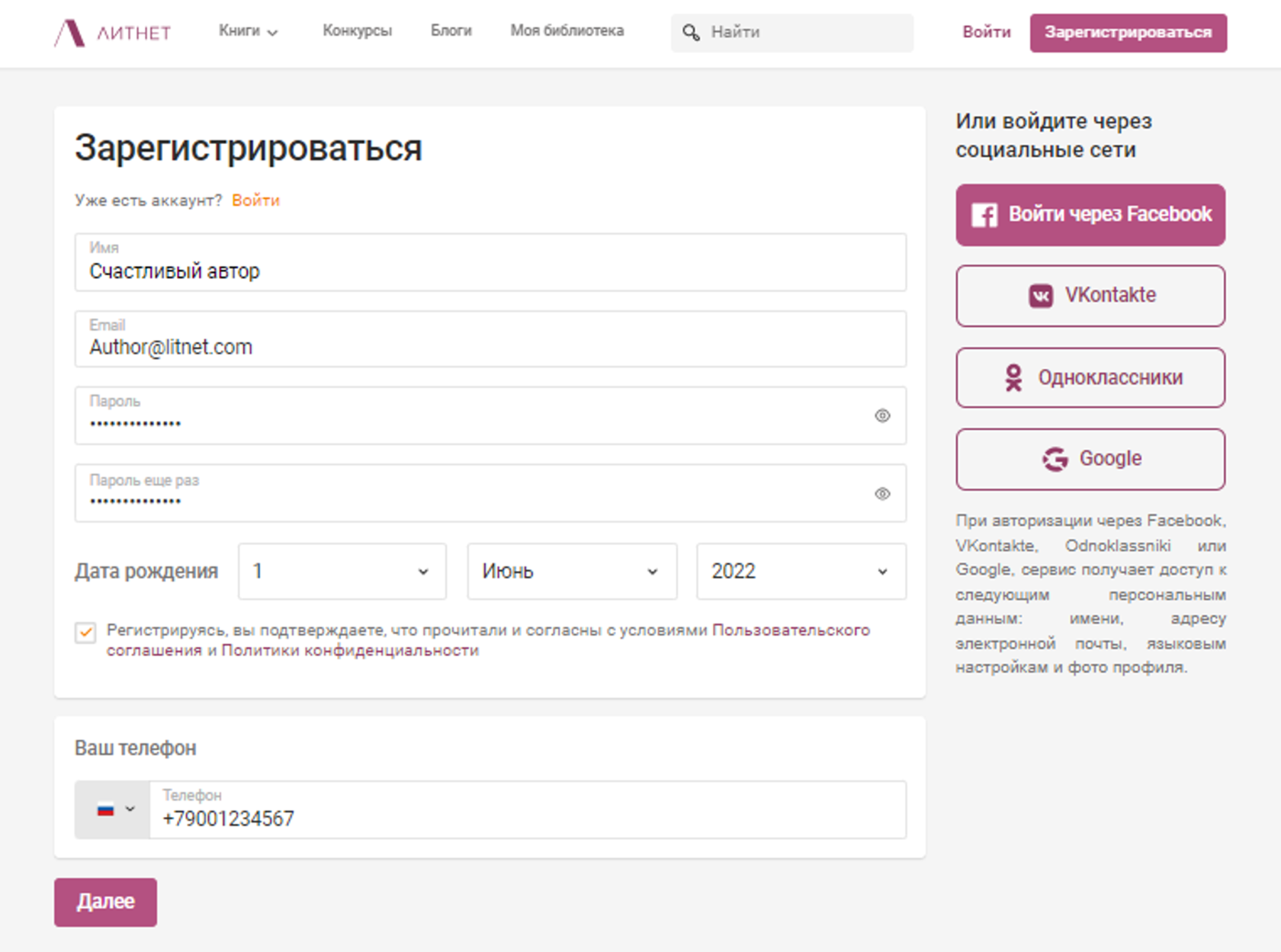This screenshot has width=1281, height=952.
Task: Sign in with VKontakte
Action: 1090,296
